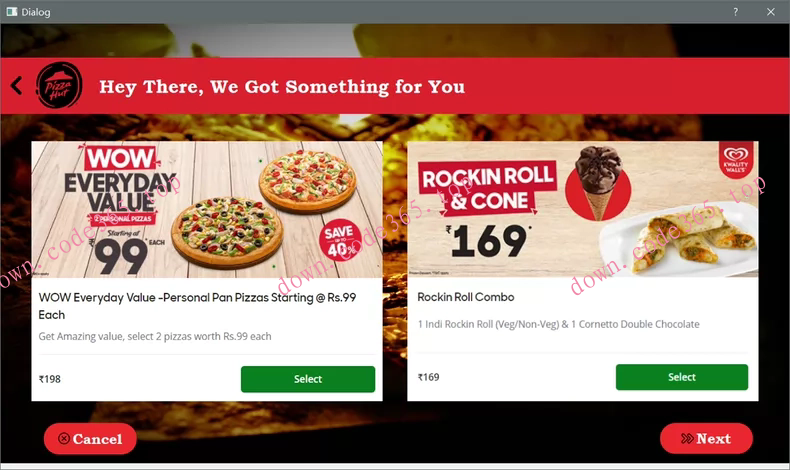Click the WOW Everyday Value pizza title text
Image resolution: width=790 pixels, height=470 pixels.
click(x=198, y=306)
